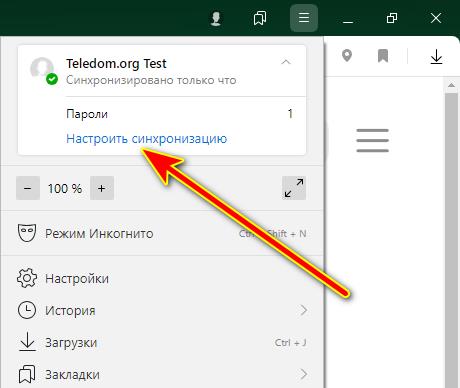Restore down the browser window
This screenshot has height=388, width=460.
tap(392, 18)
